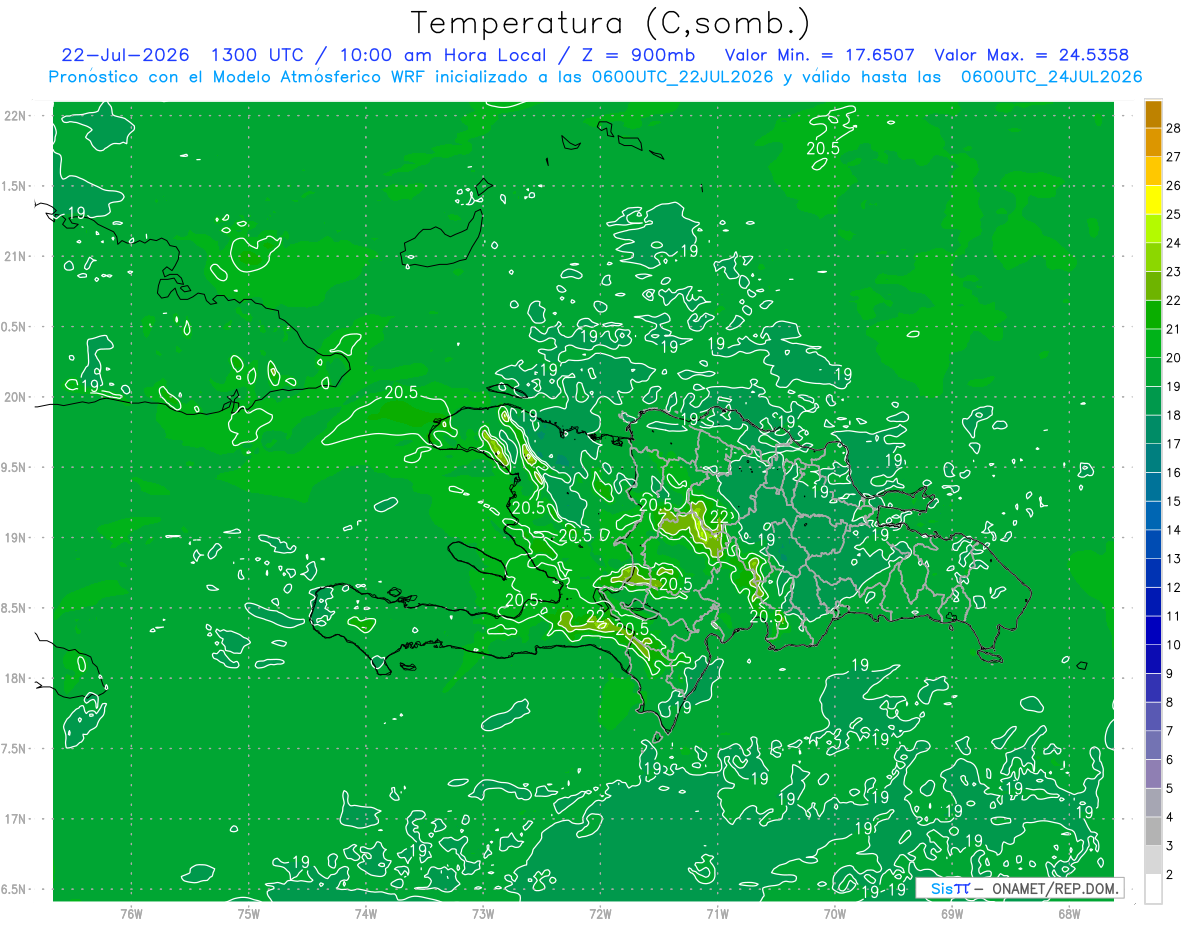
Task: Click "Valor Max. = 24.5358" text
Action: [x=1032, y=55]
